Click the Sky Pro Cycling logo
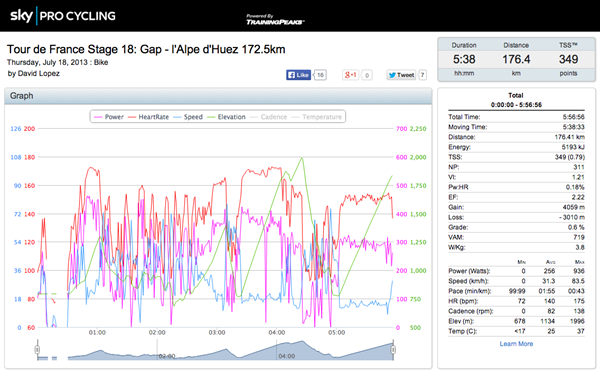 point(63,16)
